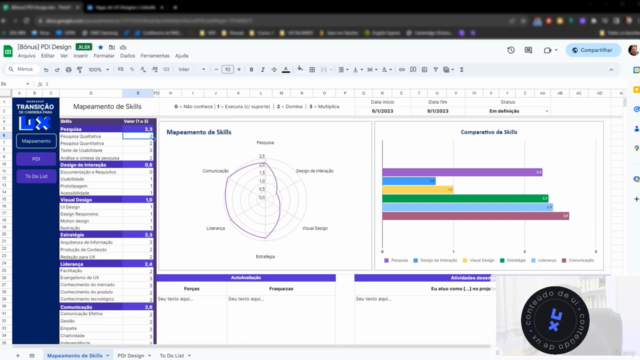Open the text wrapping dropdown
Viewport: 640px width, 360px height.
tap(372, 70)
